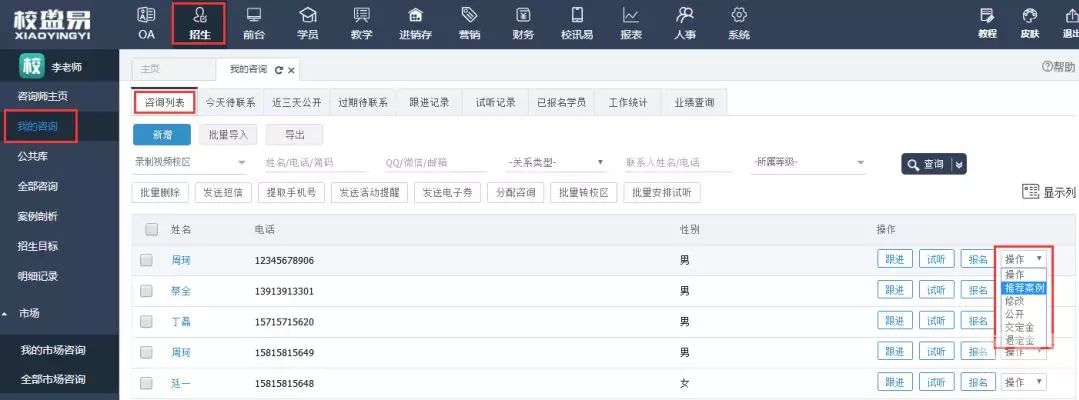The image size is (1079, 400).
Task: Open the 招生 recruitment module
Action: pos(200,24)
